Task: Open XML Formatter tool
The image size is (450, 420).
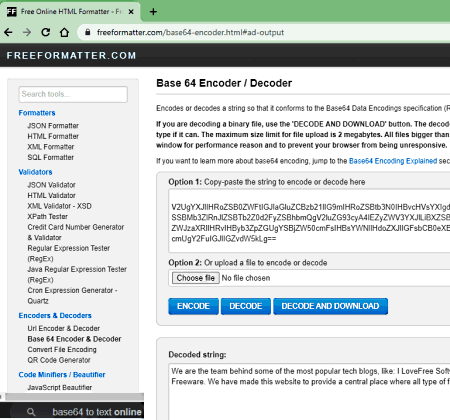Action: click(x=51, y=147)
